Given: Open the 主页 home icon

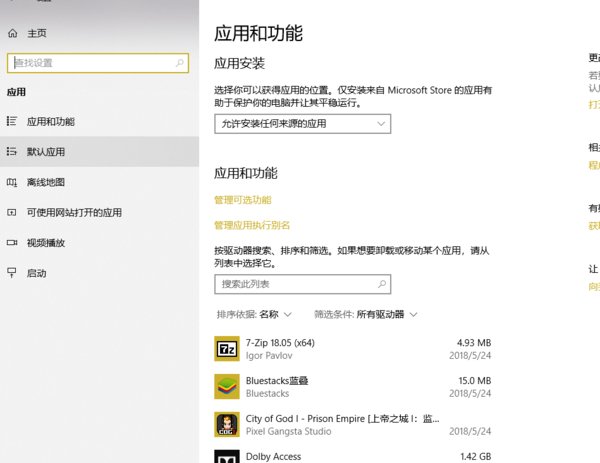Looking at the screenshot, I should [13, 33].
